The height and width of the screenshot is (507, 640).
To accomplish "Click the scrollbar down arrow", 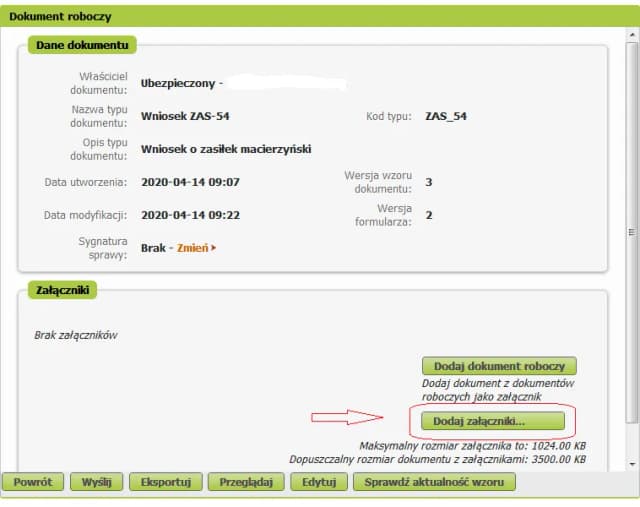I will click(x=631, y=464).
